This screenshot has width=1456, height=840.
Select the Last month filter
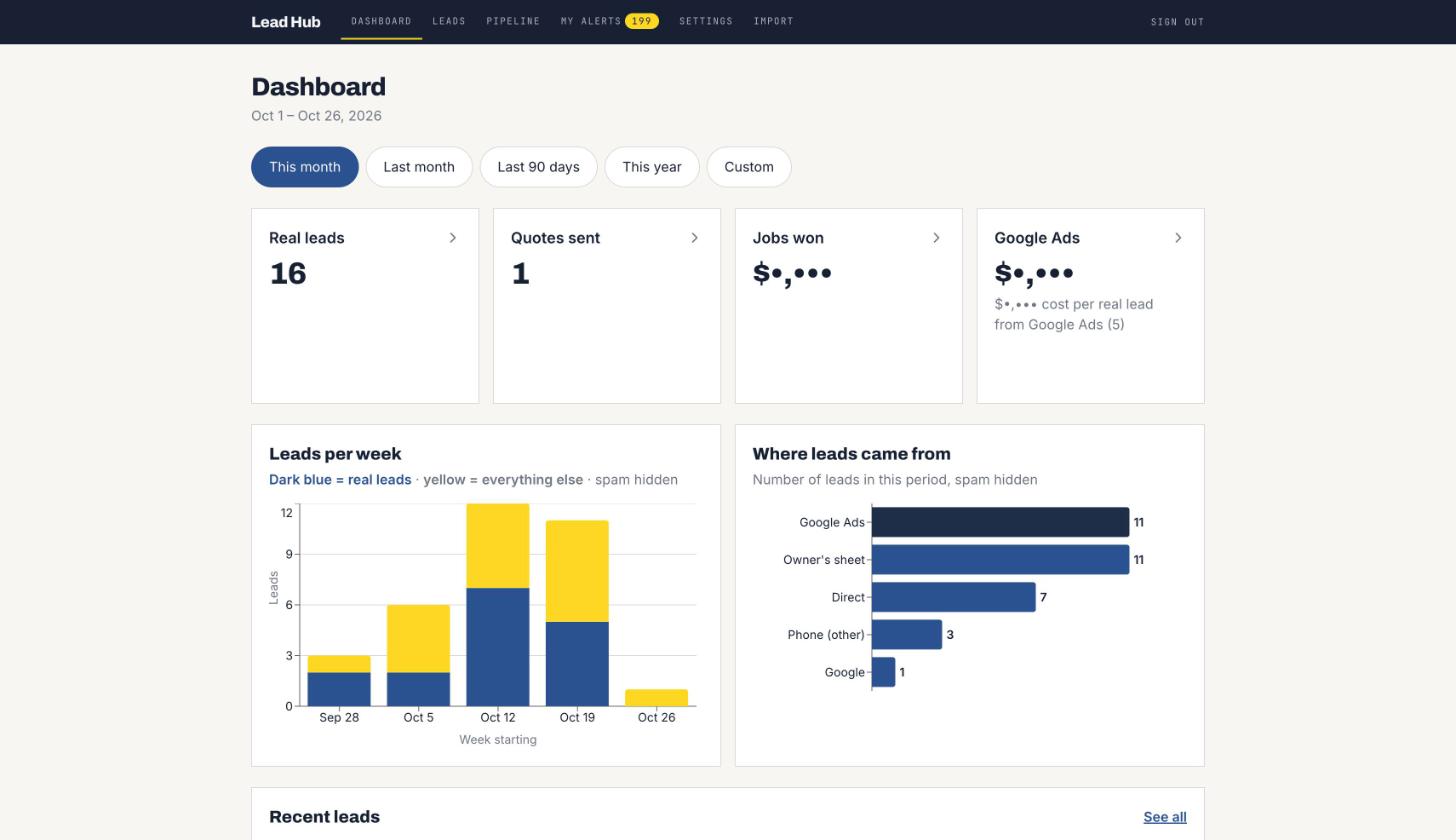click(x=419, y=167)
